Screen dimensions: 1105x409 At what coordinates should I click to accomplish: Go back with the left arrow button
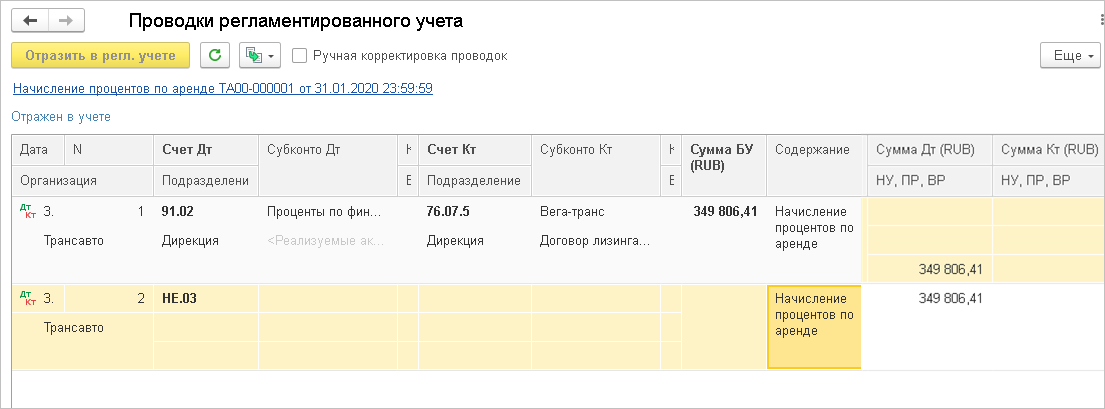[x=30, y=20]
